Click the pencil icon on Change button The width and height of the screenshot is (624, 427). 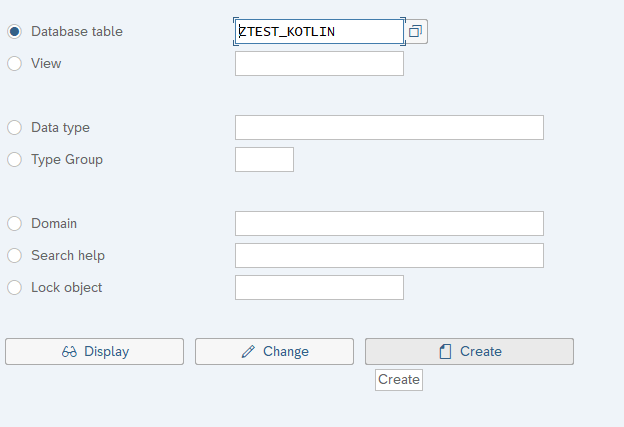coord(248,351)
